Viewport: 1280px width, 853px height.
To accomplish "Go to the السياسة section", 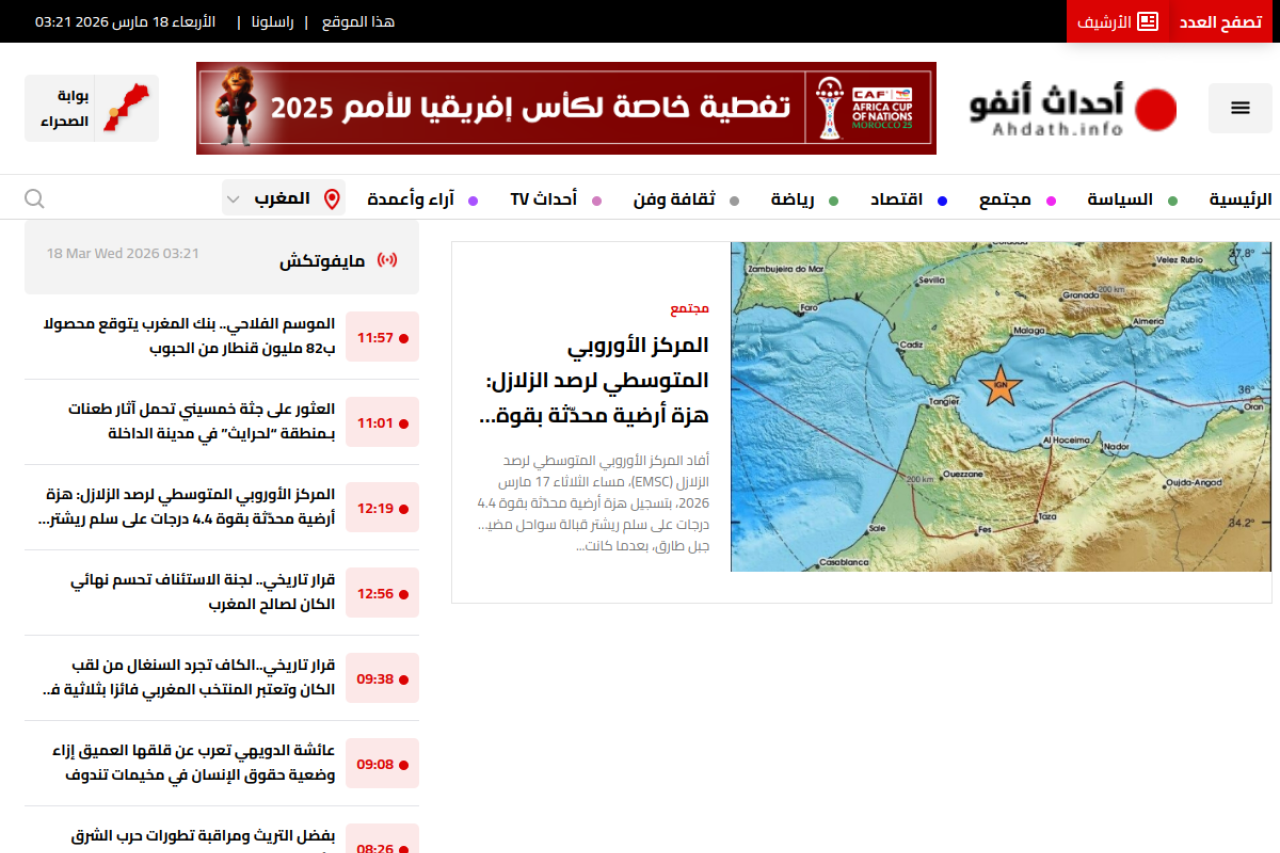I will [x=1120, y=199].
